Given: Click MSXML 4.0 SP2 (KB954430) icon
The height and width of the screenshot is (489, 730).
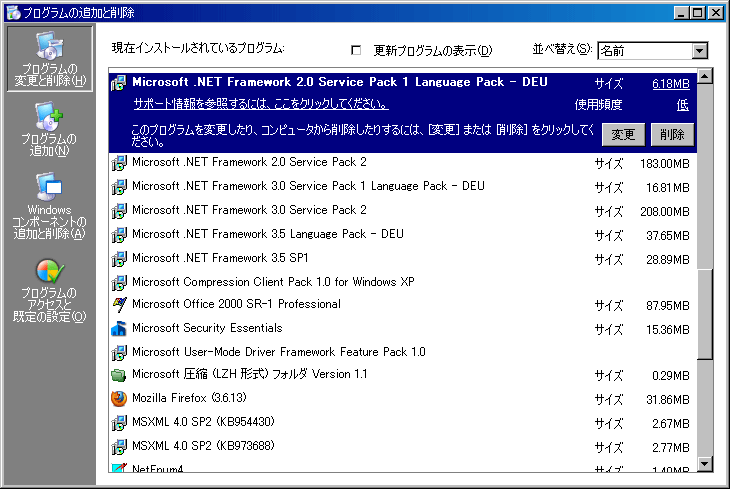Looking at the screenshot, I should pyautogui.click(x=119, y=423).
